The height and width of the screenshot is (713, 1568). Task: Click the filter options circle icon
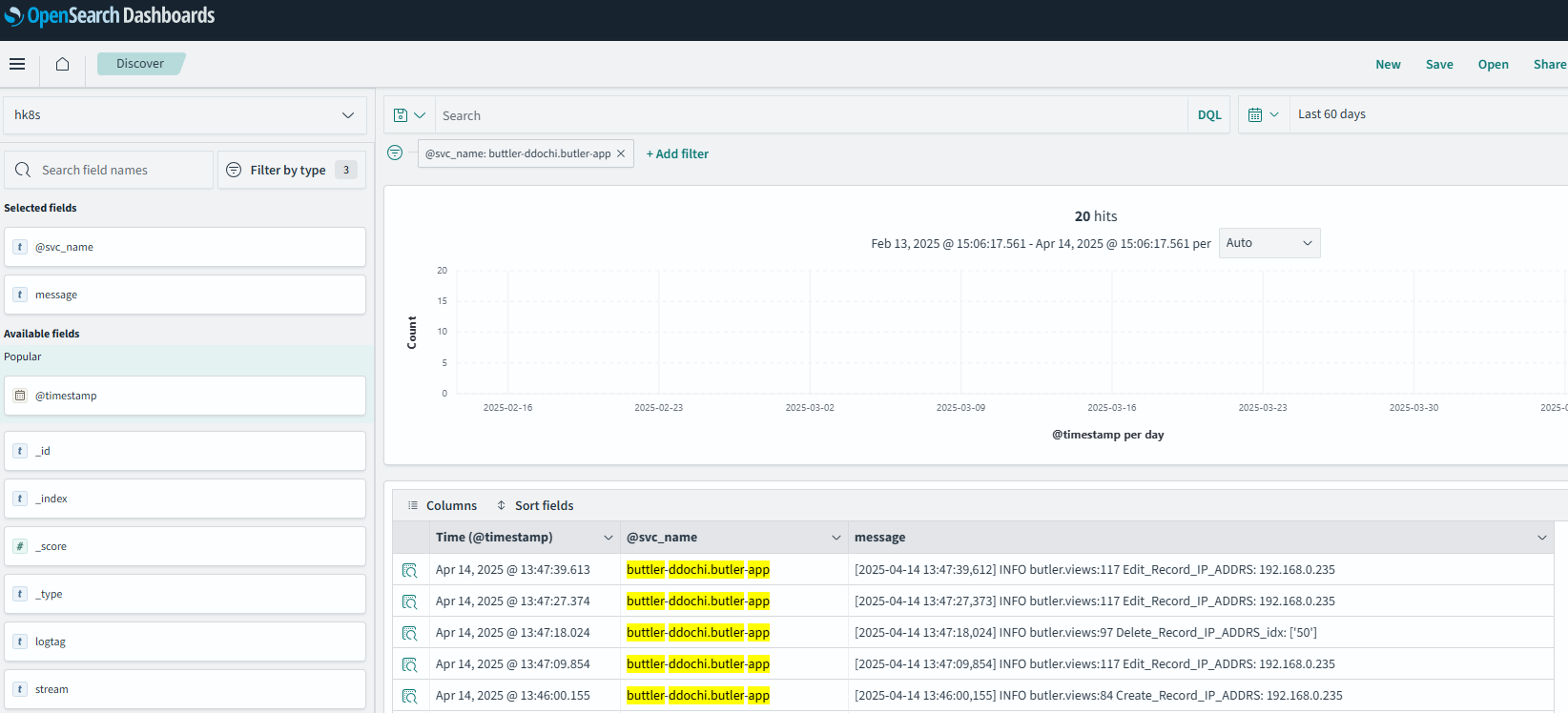click(x=395, y=153)
